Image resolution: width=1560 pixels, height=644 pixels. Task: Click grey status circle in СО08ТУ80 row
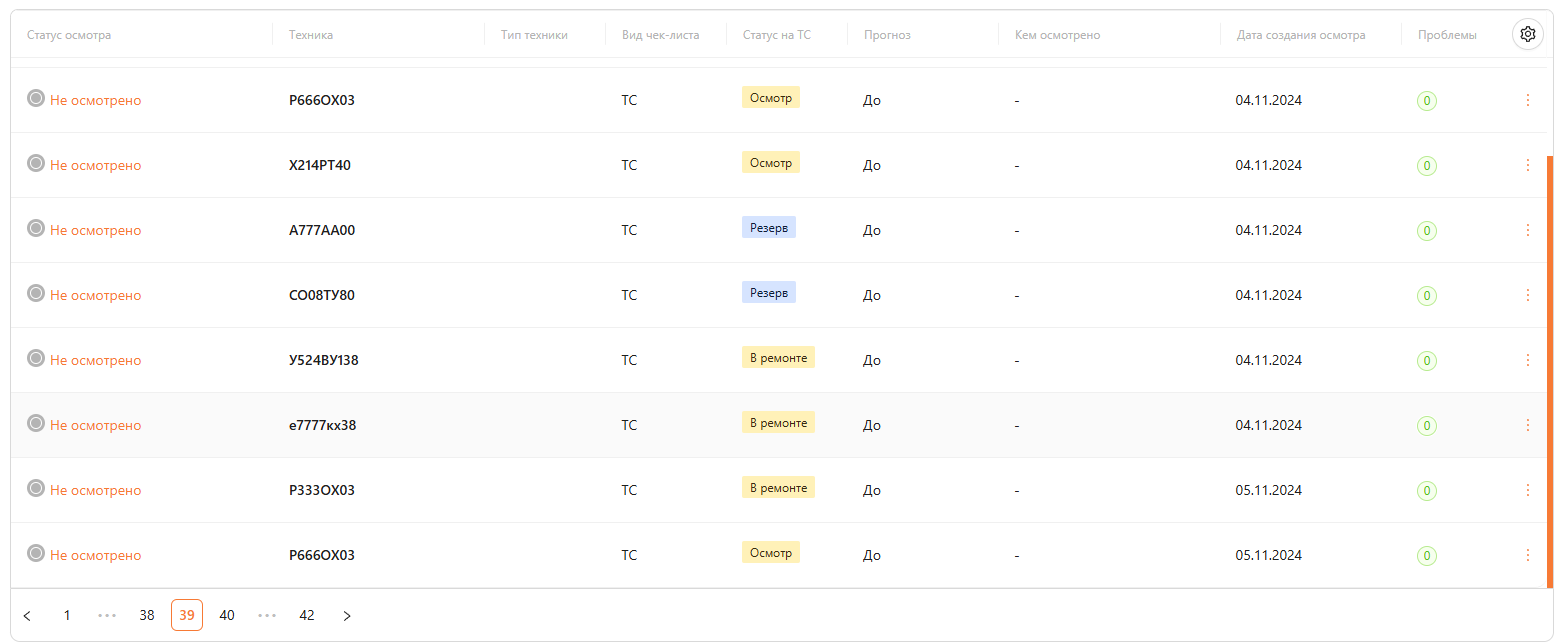[x=36, y=293]
